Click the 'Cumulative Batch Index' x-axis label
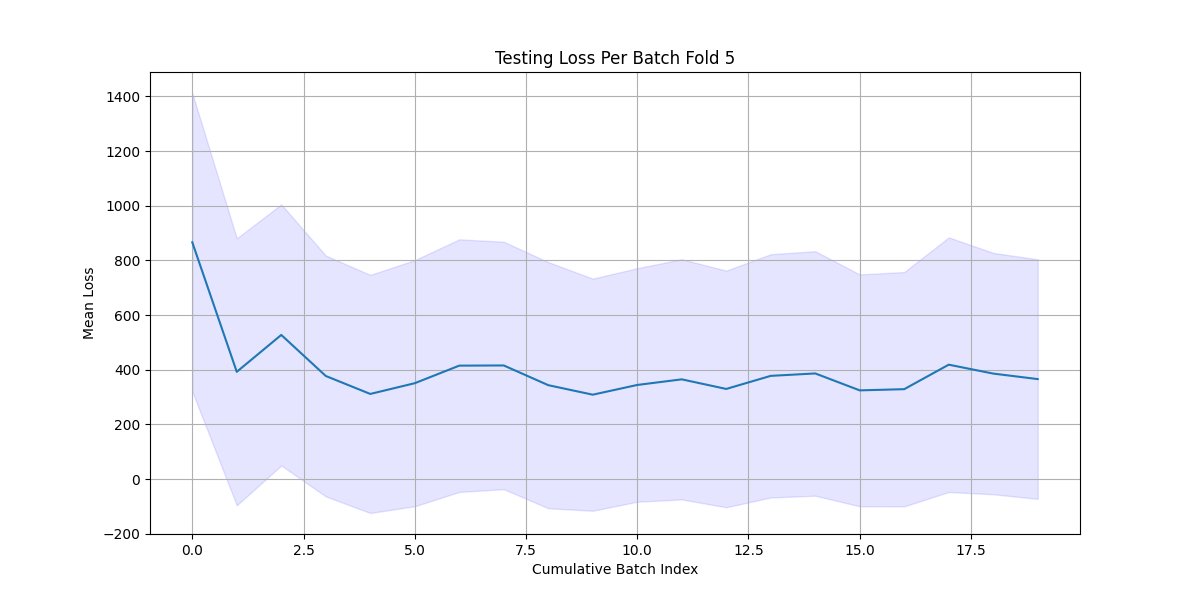The image size is (1200, 600). 614,569
